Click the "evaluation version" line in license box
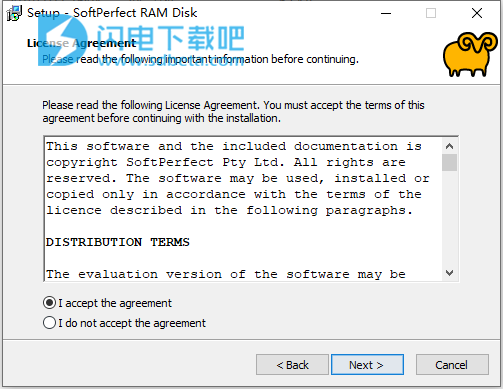Image resolution: width=503 pixels, height=389 pixels. (x=226, y=274)
